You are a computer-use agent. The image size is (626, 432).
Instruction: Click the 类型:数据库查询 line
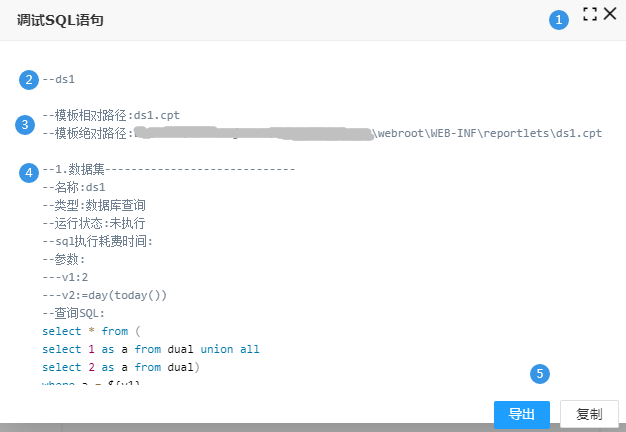pyautogui.click(x=95, y=205)
